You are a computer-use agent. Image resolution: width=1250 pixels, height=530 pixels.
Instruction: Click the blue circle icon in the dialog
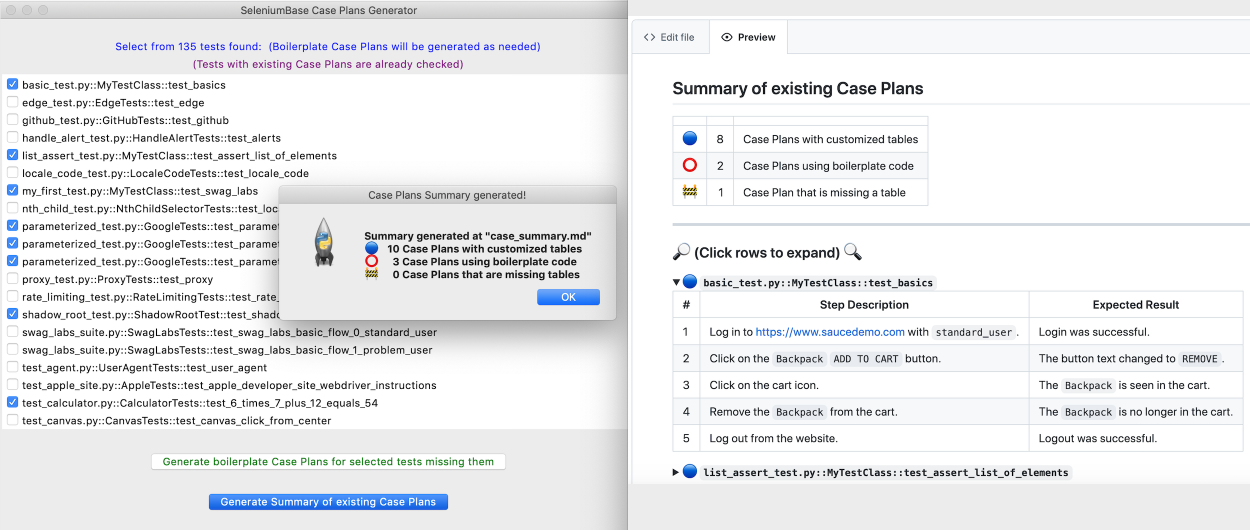click(371, 248)
